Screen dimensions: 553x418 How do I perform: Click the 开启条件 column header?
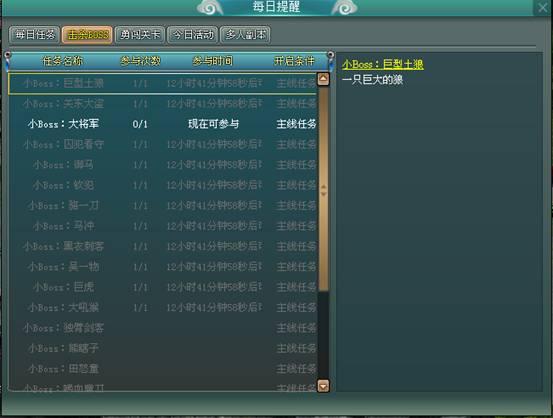[x=294, y=61]
